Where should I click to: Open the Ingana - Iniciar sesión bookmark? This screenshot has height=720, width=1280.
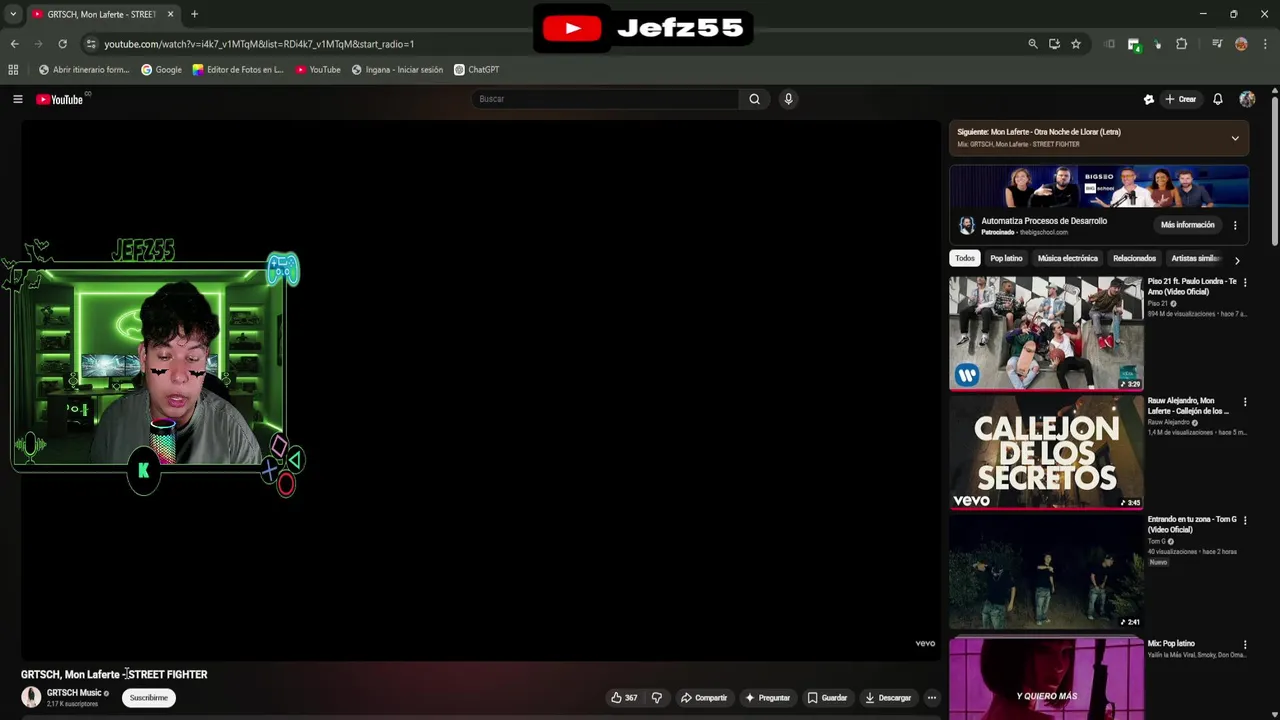click(x=397, y=70)
